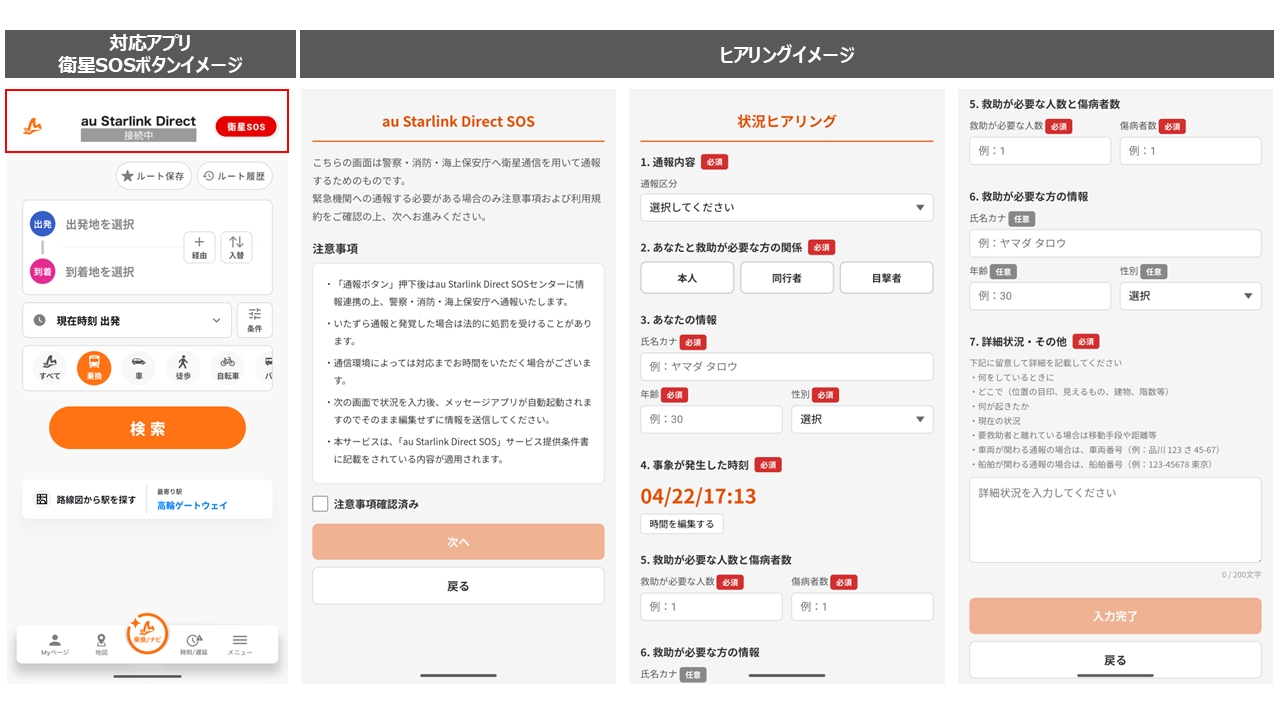
Task: Select 本人 as relationship option
Action: coord(687,278)
